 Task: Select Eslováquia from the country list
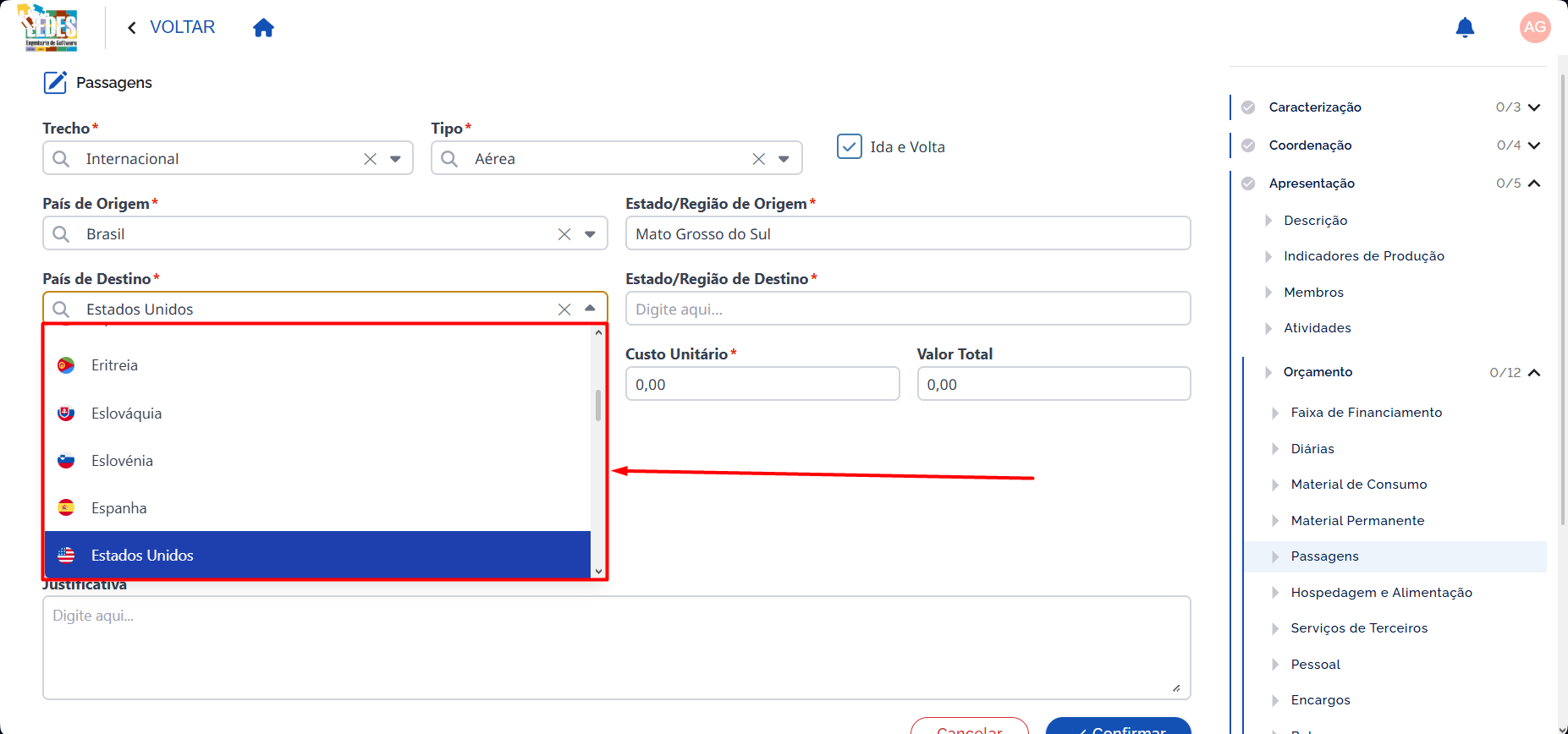click(317, 414)
